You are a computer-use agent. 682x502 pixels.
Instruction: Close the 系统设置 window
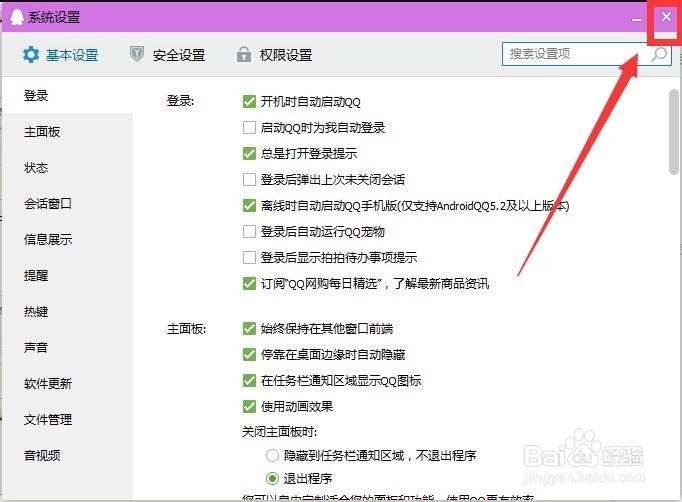pyautogui.click(x=666, y=17)
